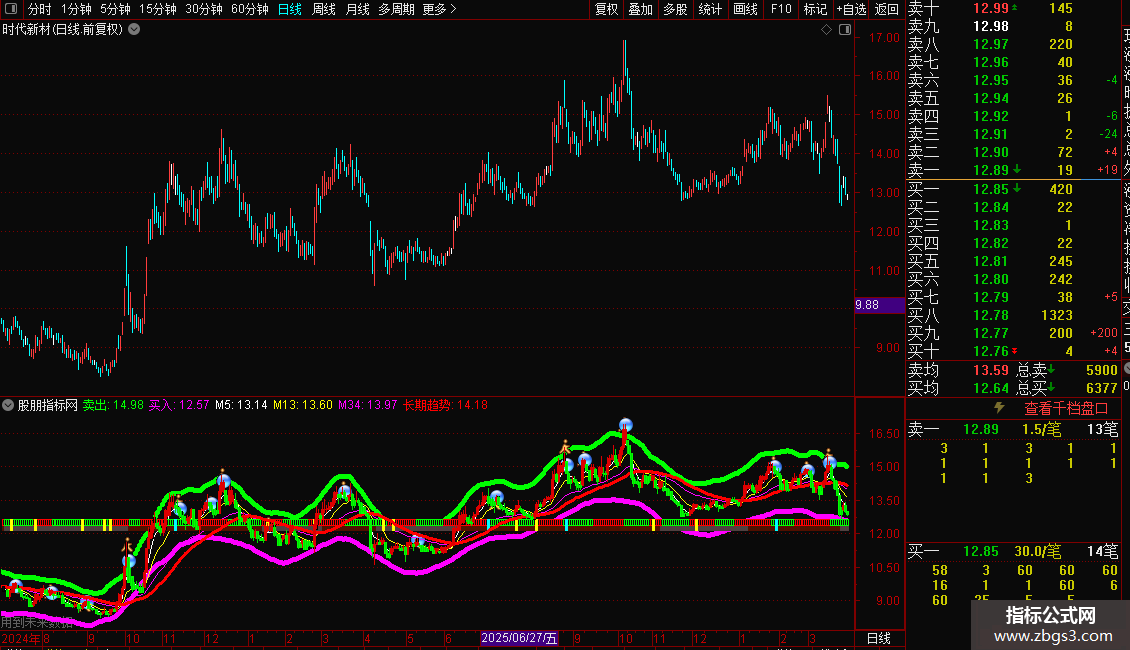Switch to 15分钟 period
This screenshot has width=1130, height=650.
(x=158, y=9)
